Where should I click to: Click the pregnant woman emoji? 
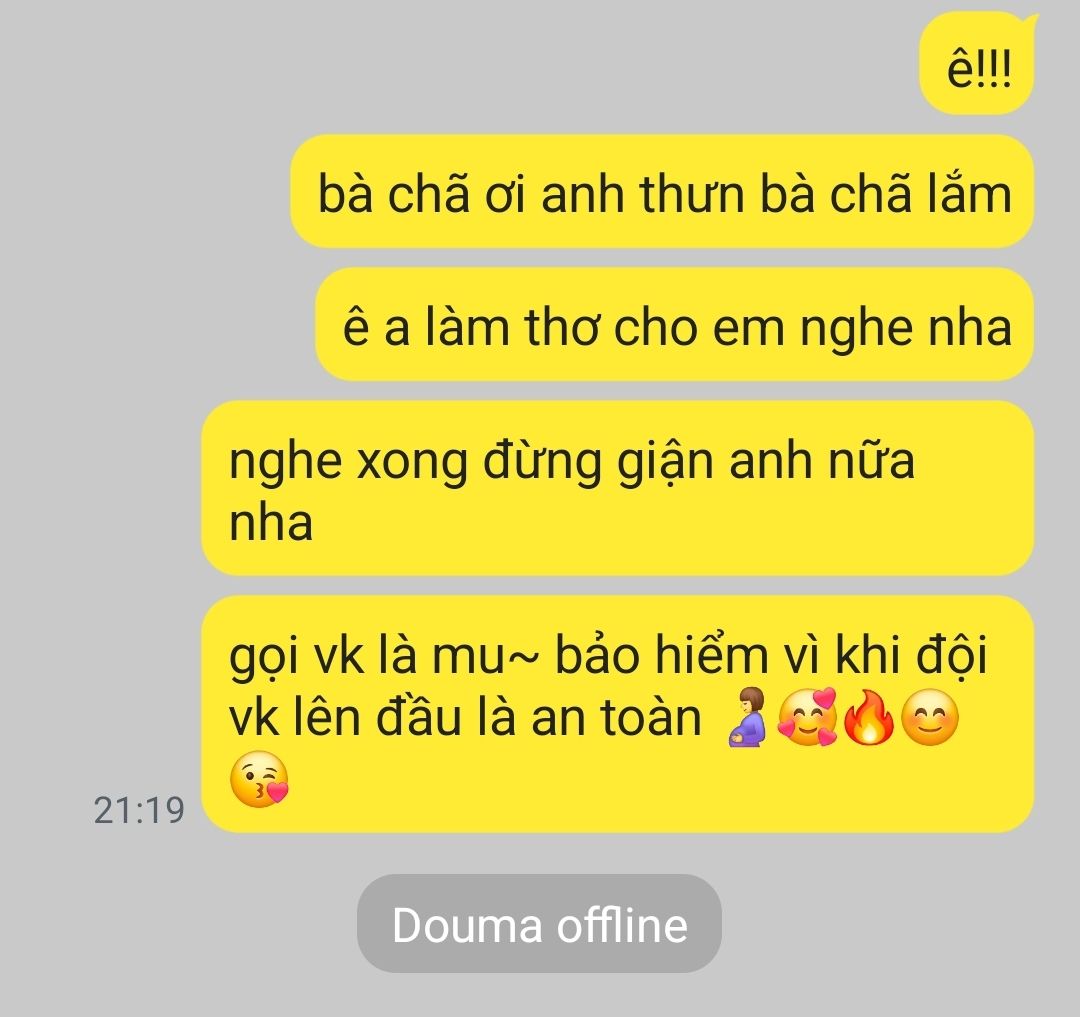(749, 717)
